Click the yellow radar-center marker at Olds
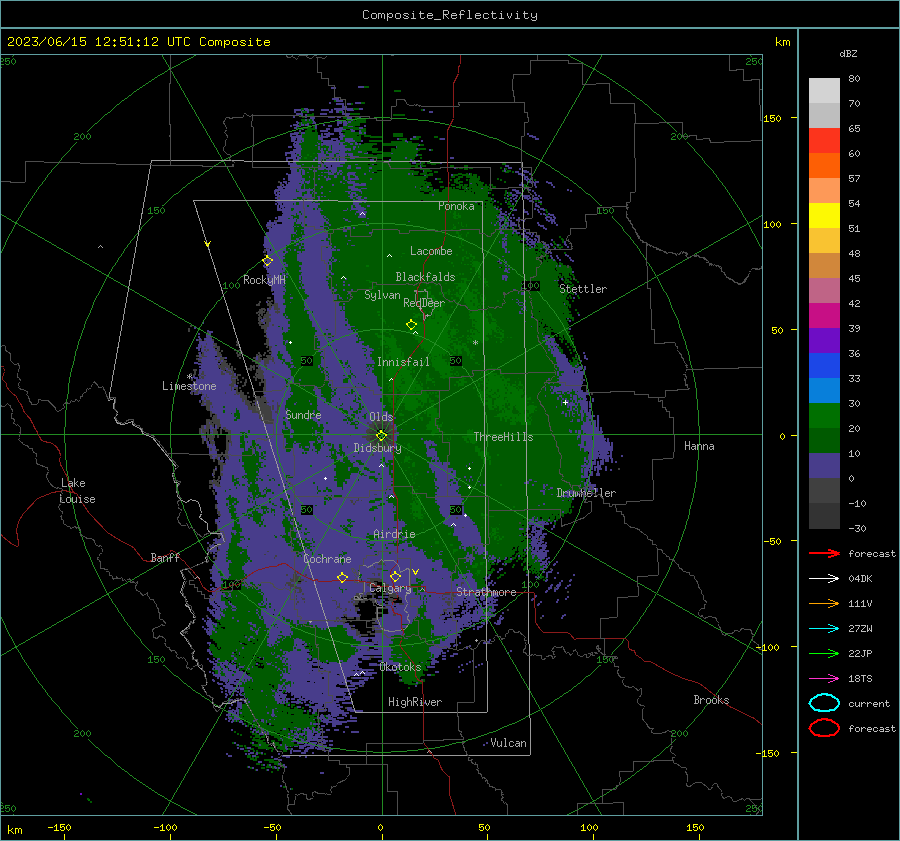Screen dimensions: 900x841 coord(381,435)
